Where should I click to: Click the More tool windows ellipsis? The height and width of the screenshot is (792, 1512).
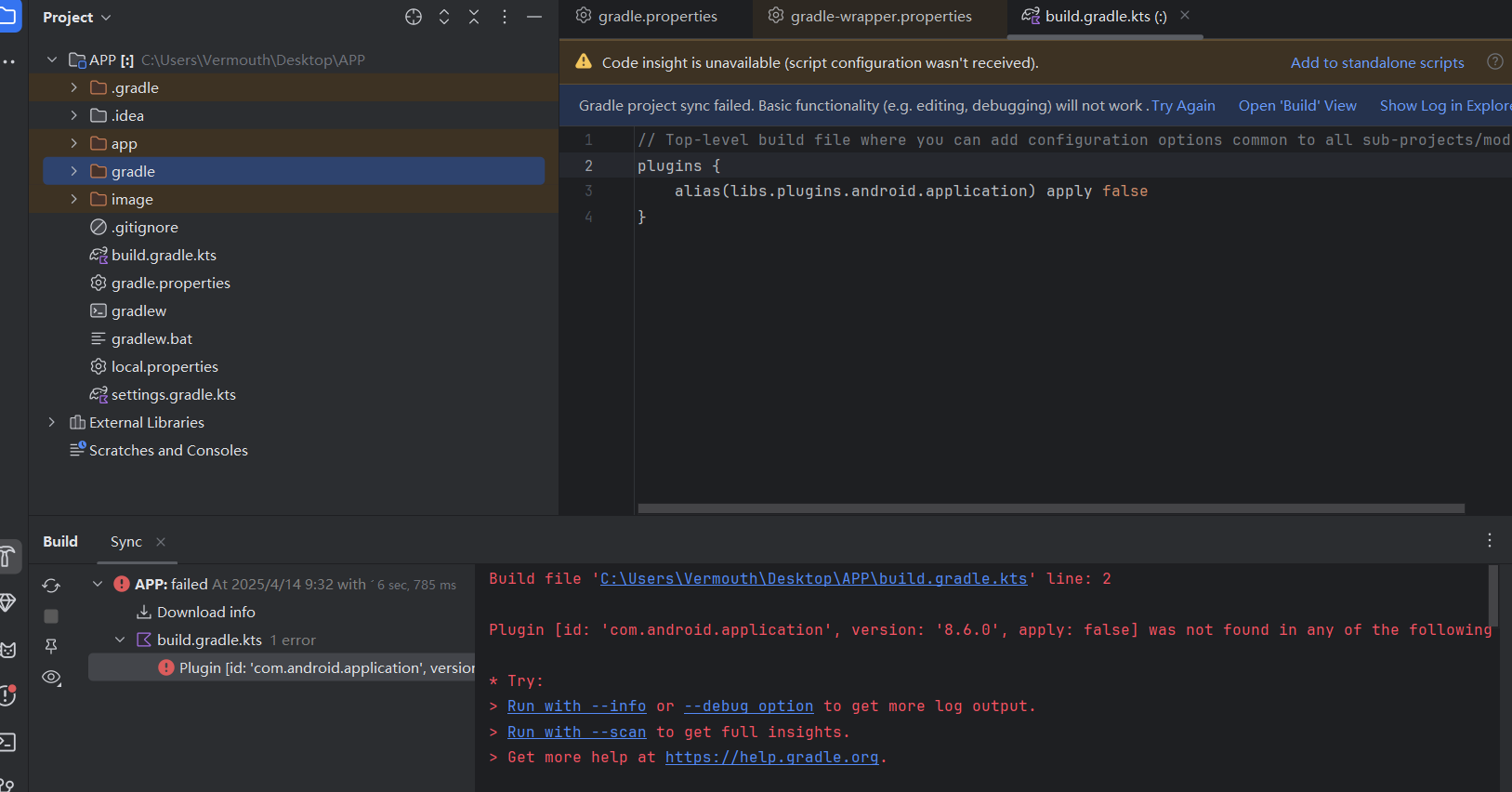tap(8, 61)
